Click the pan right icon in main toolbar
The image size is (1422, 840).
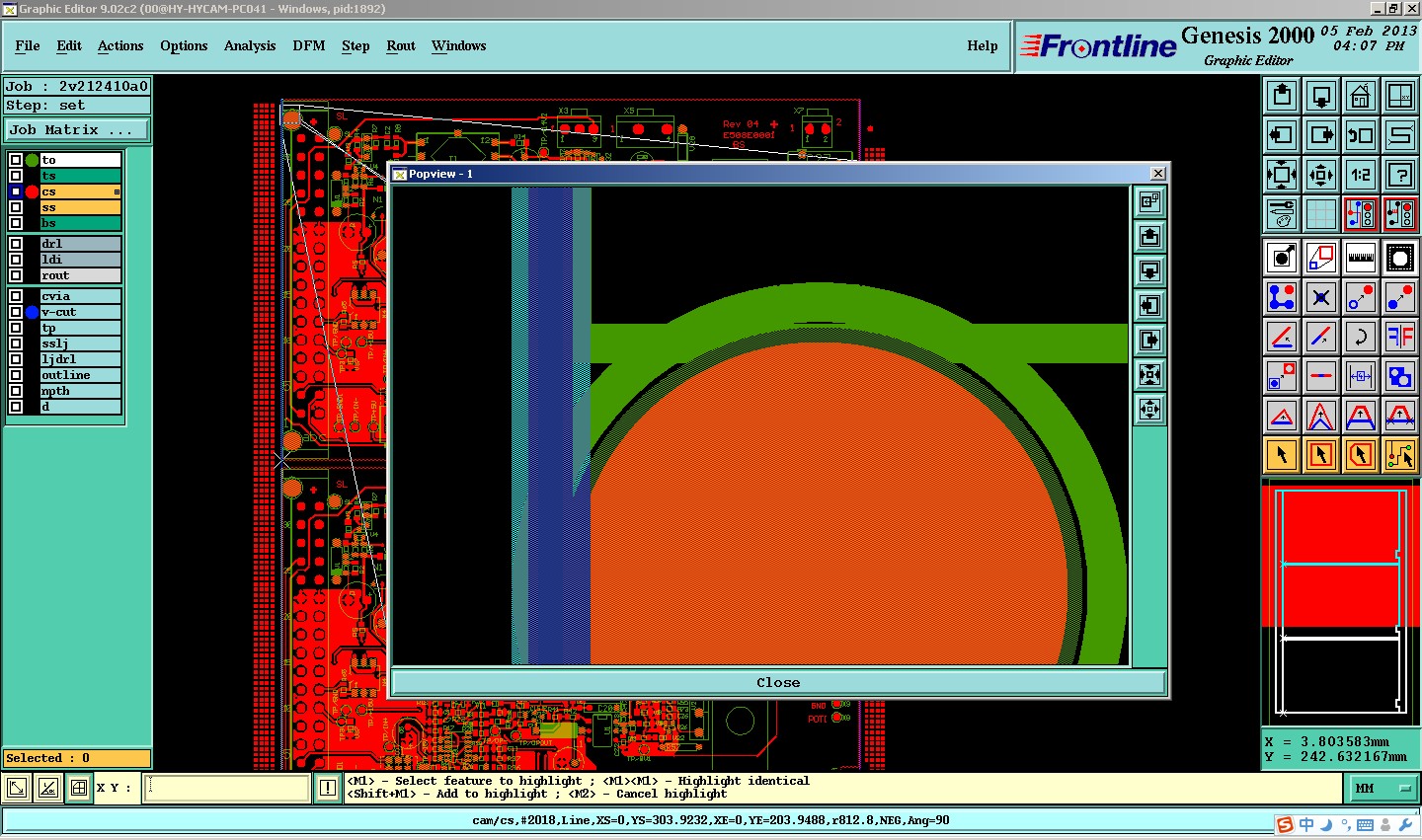point(1321,135)
